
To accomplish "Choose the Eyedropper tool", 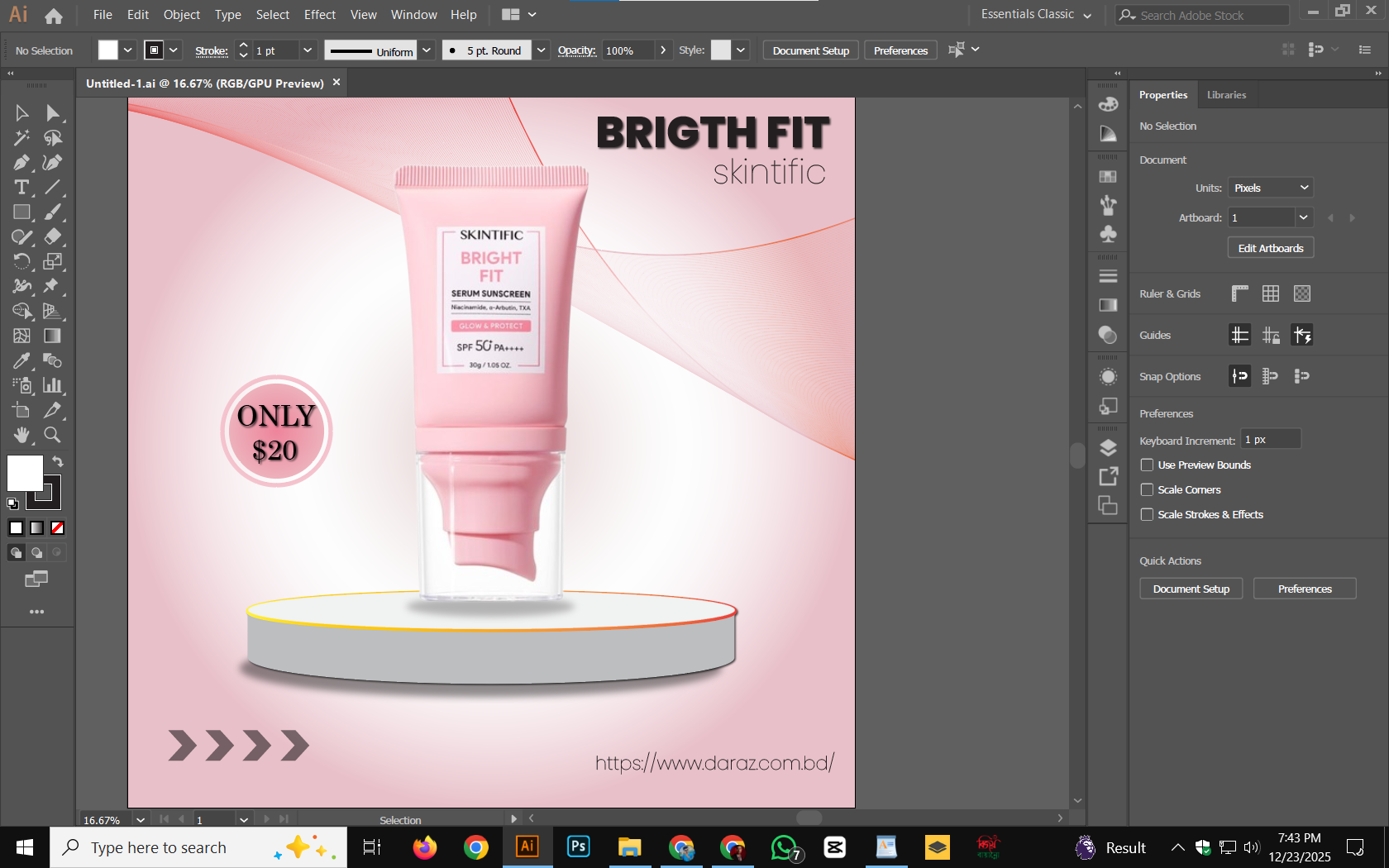I will pos(21,360).
